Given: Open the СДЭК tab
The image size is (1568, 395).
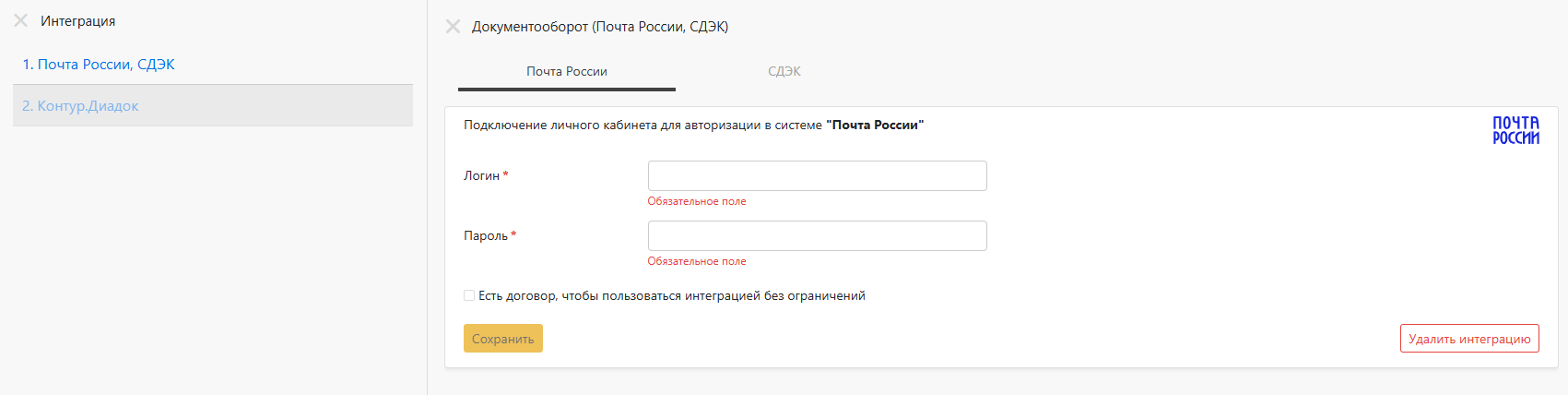Looking at the screenshot, I should [784, 72].
